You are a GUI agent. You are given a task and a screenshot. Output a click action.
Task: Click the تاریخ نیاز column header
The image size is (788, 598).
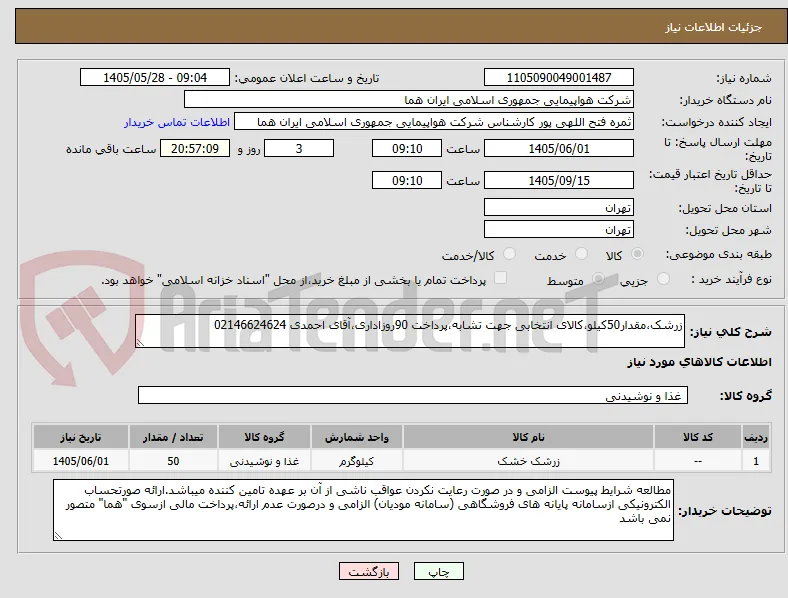click(x=81, y=437)
